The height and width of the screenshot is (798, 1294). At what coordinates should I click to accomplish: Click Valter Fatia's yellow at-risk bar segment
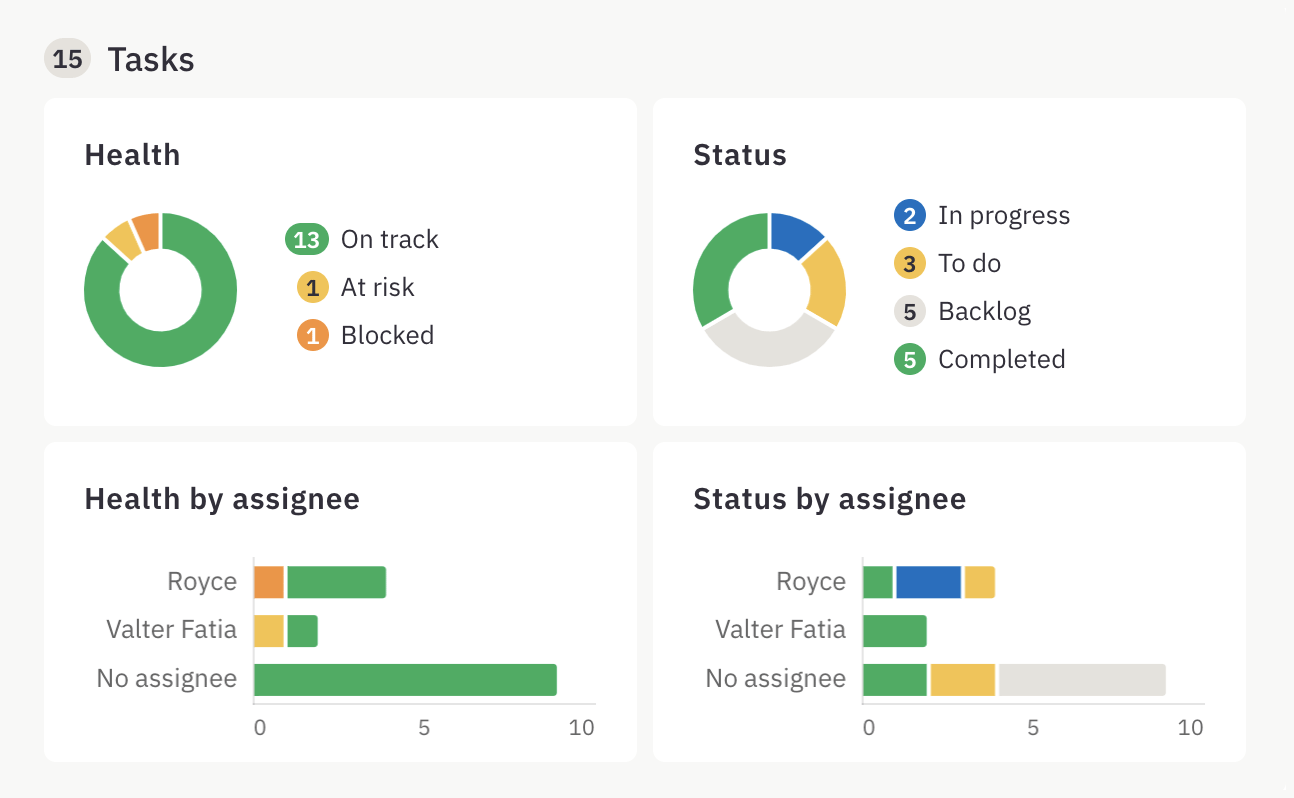269,630
